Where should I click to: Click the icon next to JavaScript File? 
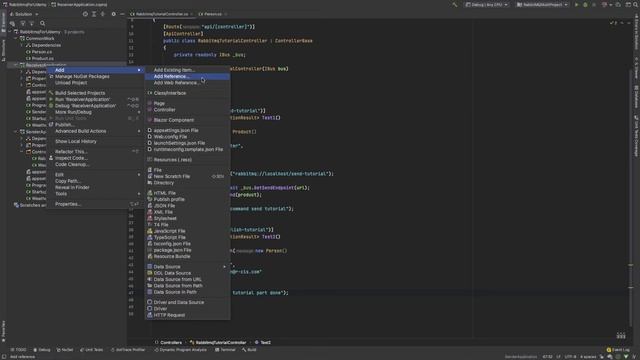[x=150, y=231]
